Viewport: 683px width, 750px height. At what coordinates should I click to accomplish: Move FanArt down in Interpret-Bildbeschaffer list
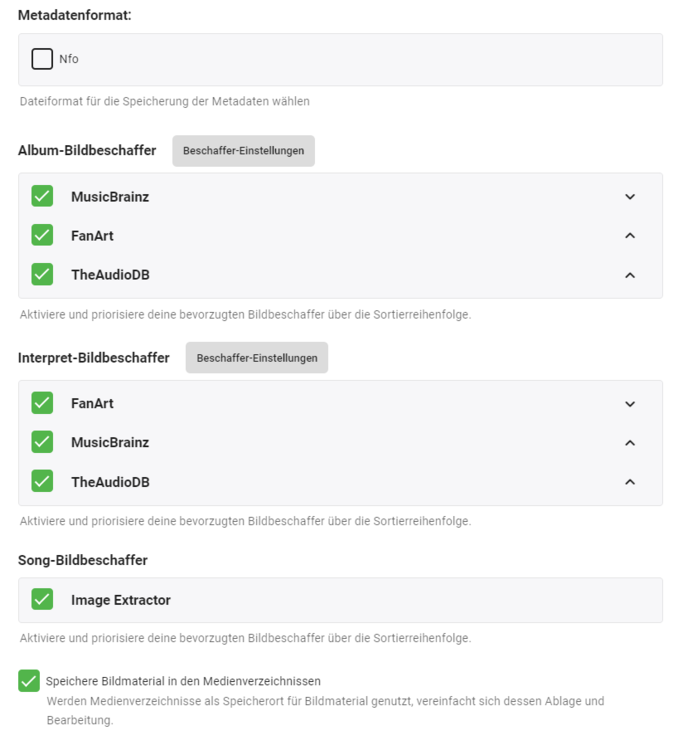(x=630, y=404)
